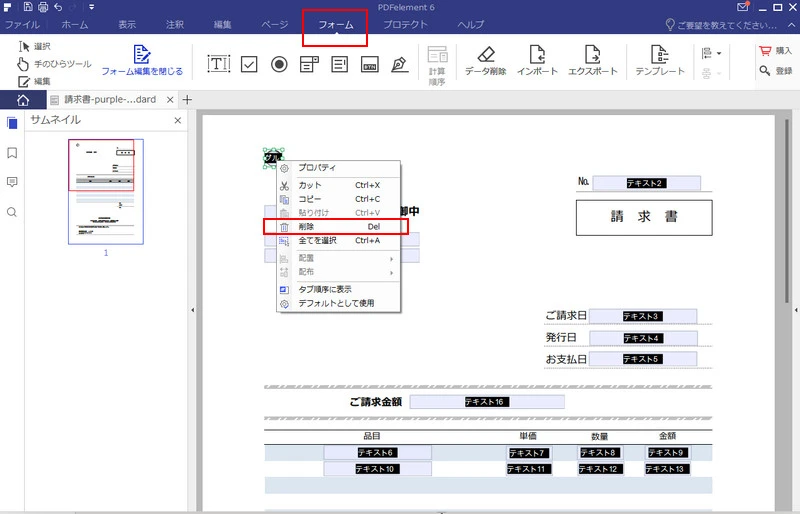Add a text field form tool
The width and height of the screenshot is (800, 514).
(219, 64)
